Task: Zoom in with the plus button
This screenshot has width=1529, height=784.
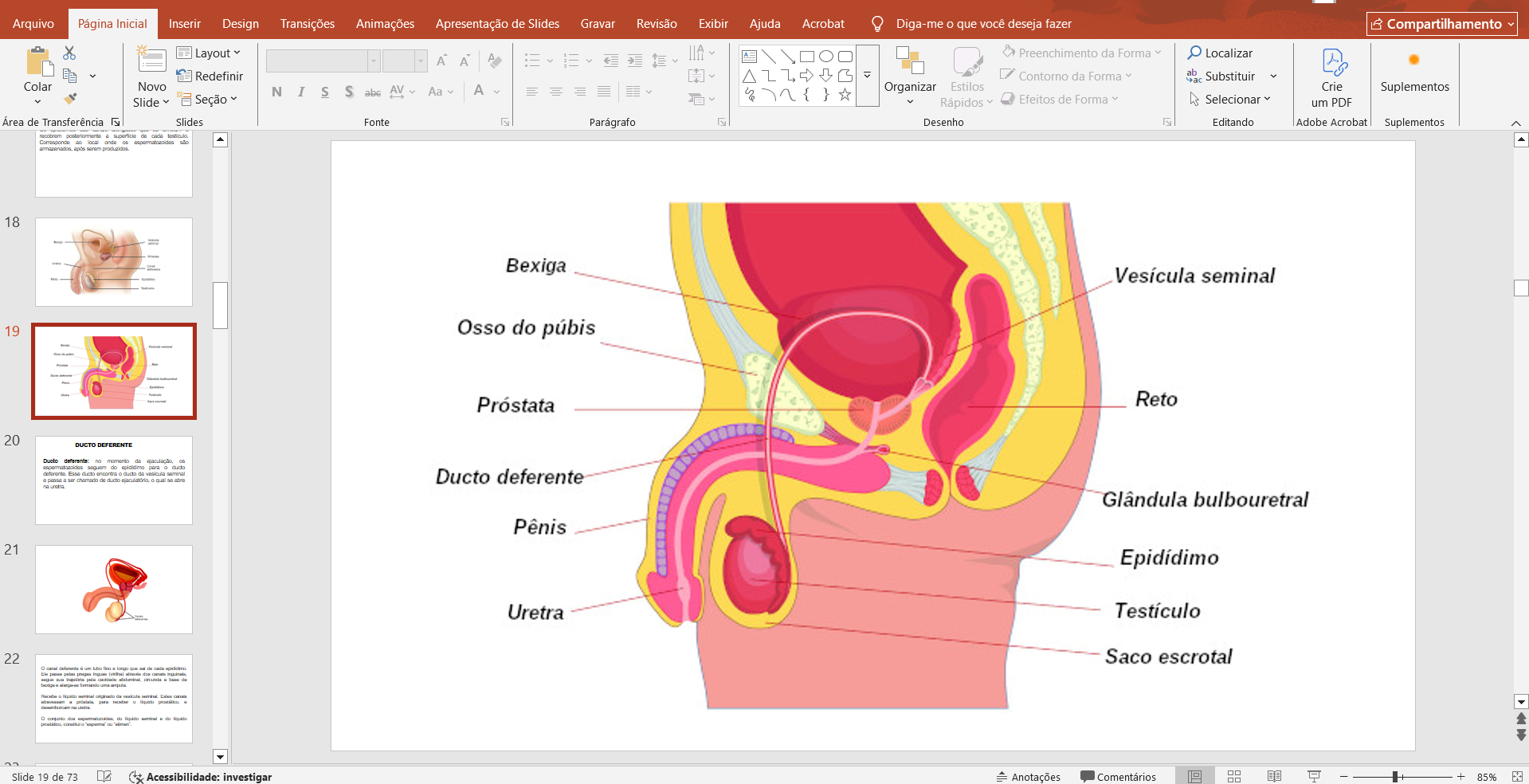Action: [1460, 776]
